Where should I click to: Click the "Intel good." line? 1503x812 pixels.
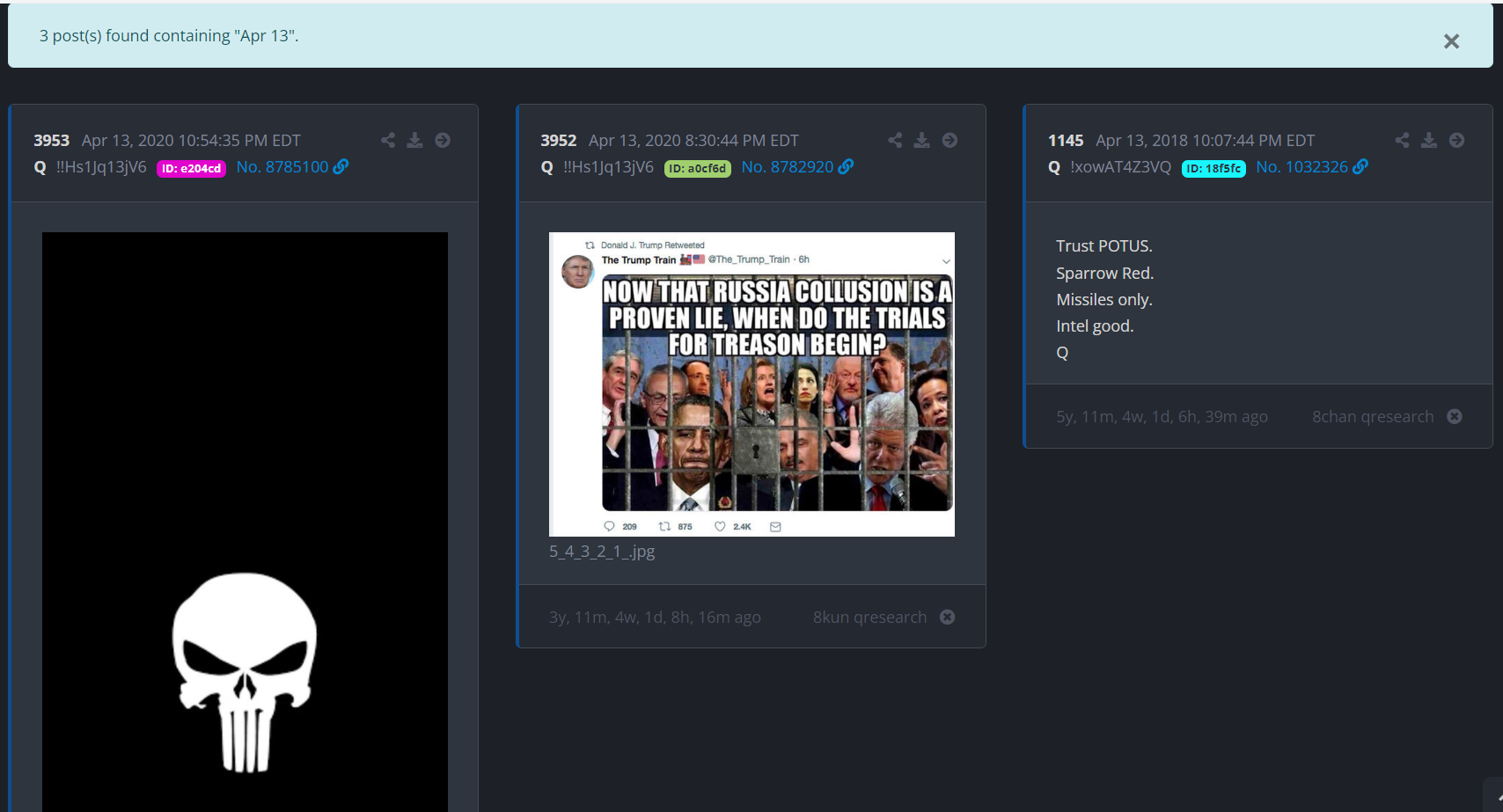coord(1095,326)
